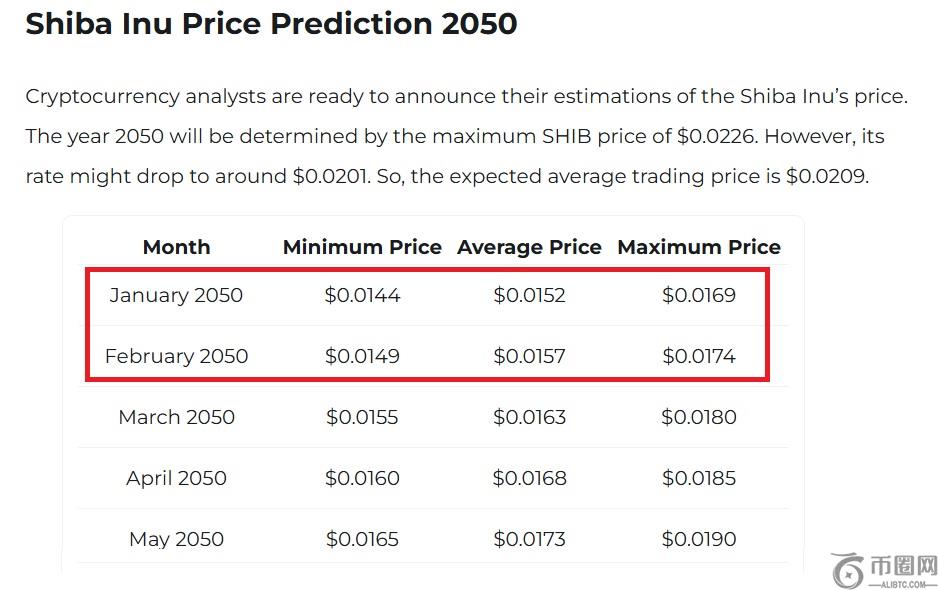Select the Month column header
Screen dimensions: 938x590
click(176, 247)
